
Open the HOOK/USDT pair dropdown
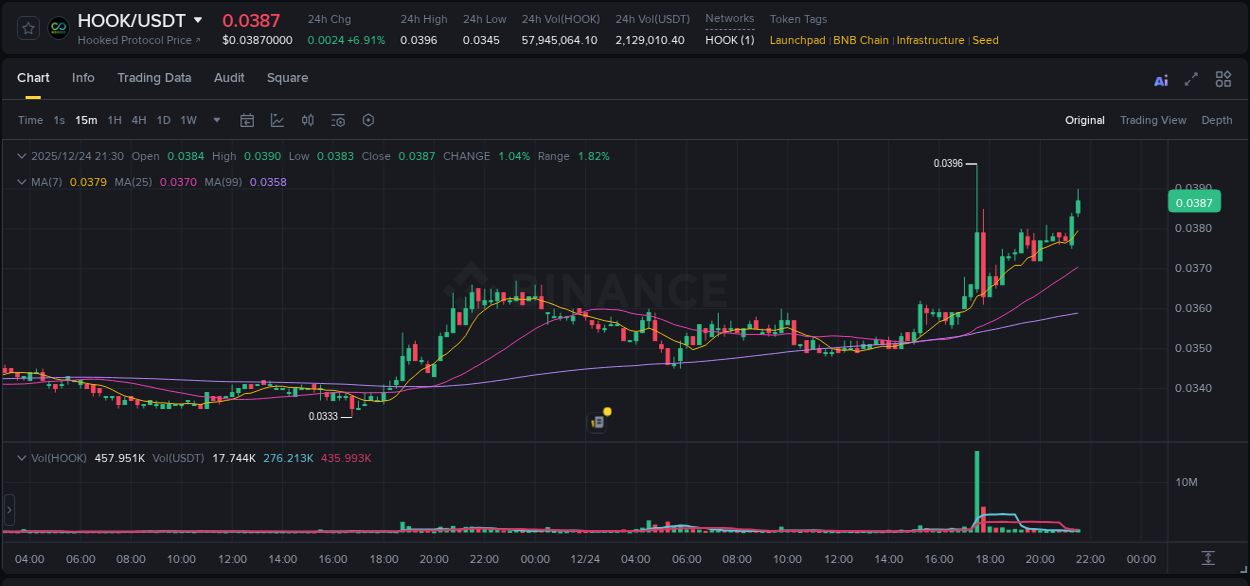198,19
